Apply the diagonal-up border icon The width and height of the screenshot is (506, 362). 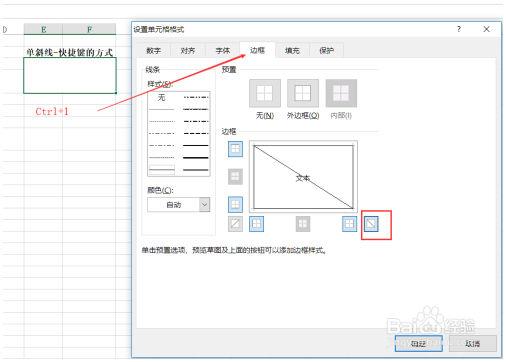(x=235, y=224)
